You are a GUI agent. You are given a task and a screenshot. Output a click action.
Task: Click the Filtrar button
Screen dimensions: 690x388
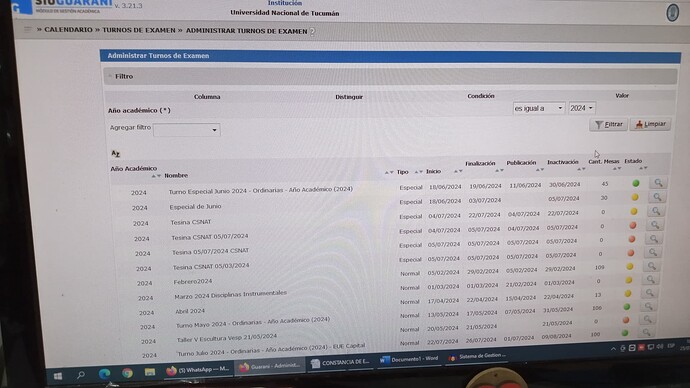(608, 124)
